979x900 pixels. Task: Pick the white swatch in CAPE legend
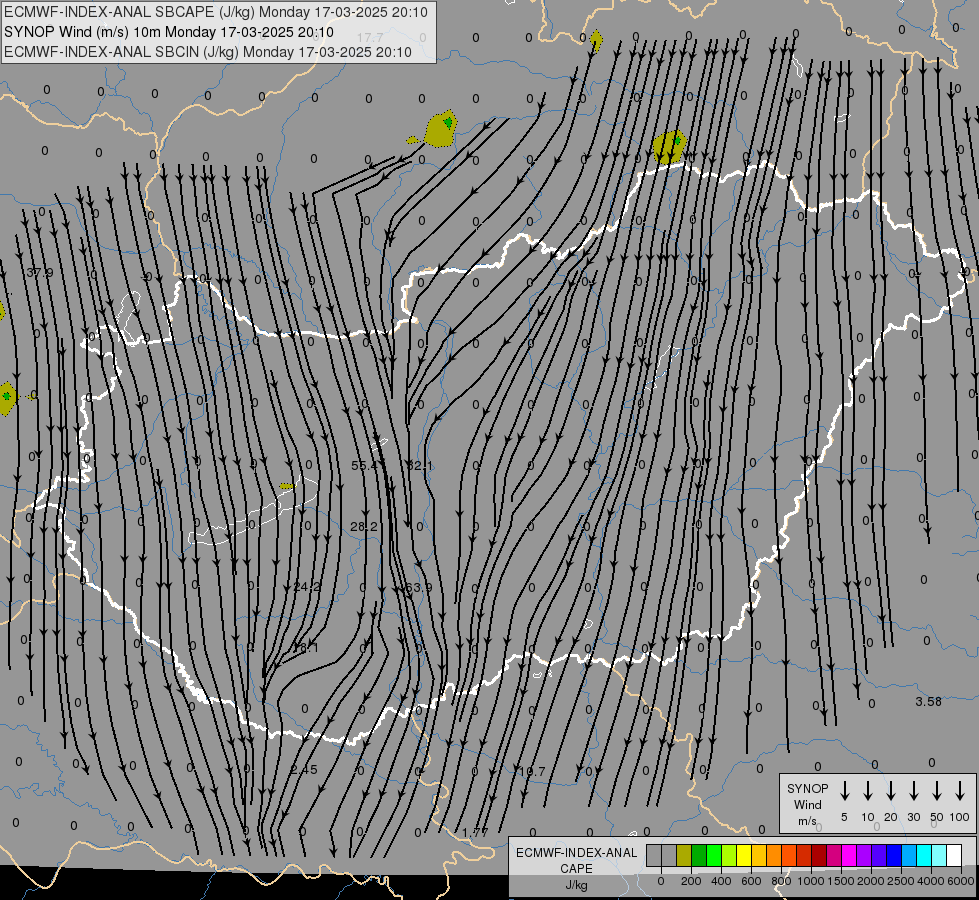tap(953, 856)
